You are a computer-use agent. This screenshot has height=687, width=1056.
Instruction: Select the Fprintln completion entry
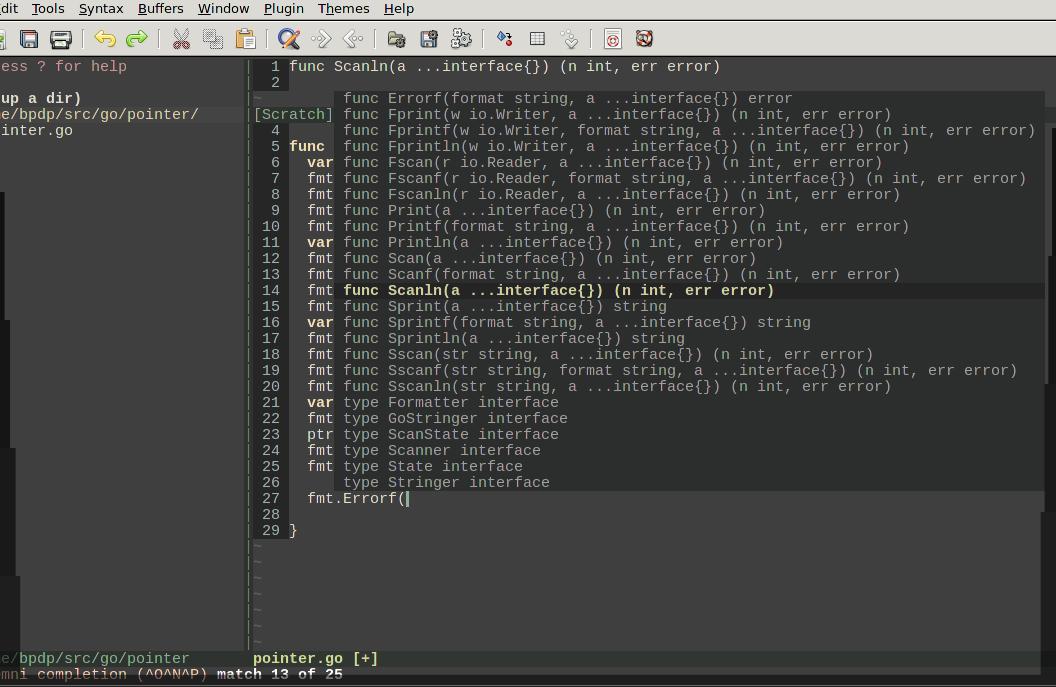coord(689,147)
